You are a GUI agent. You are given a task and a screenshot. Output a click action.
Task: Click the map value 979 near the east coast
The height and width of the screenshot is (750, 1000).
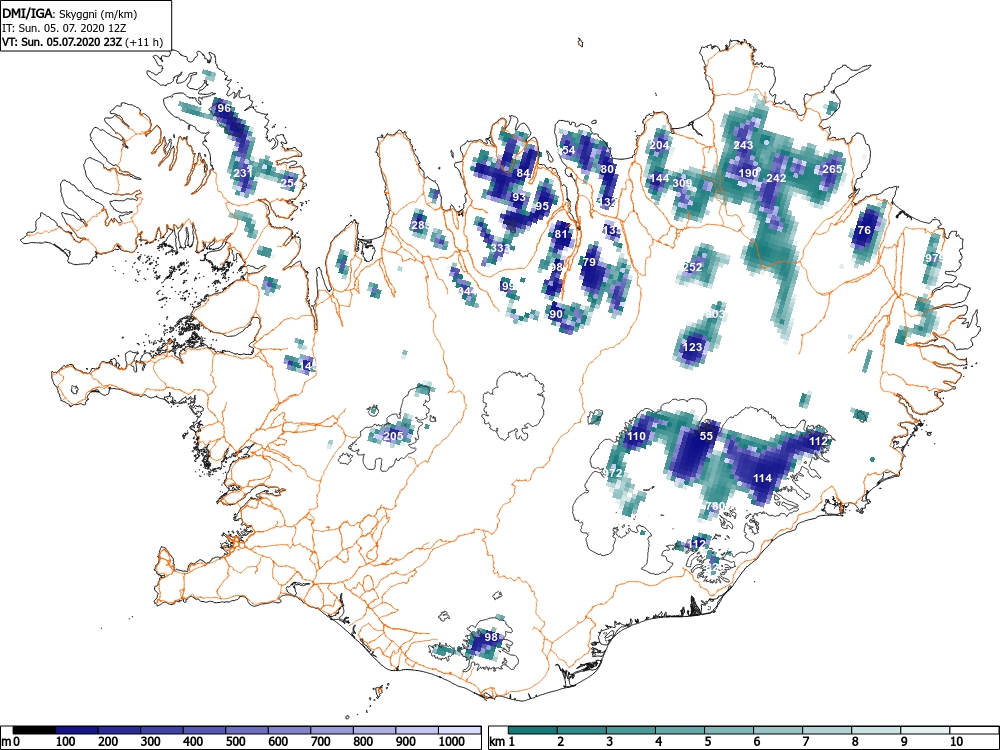coord(934,258)
